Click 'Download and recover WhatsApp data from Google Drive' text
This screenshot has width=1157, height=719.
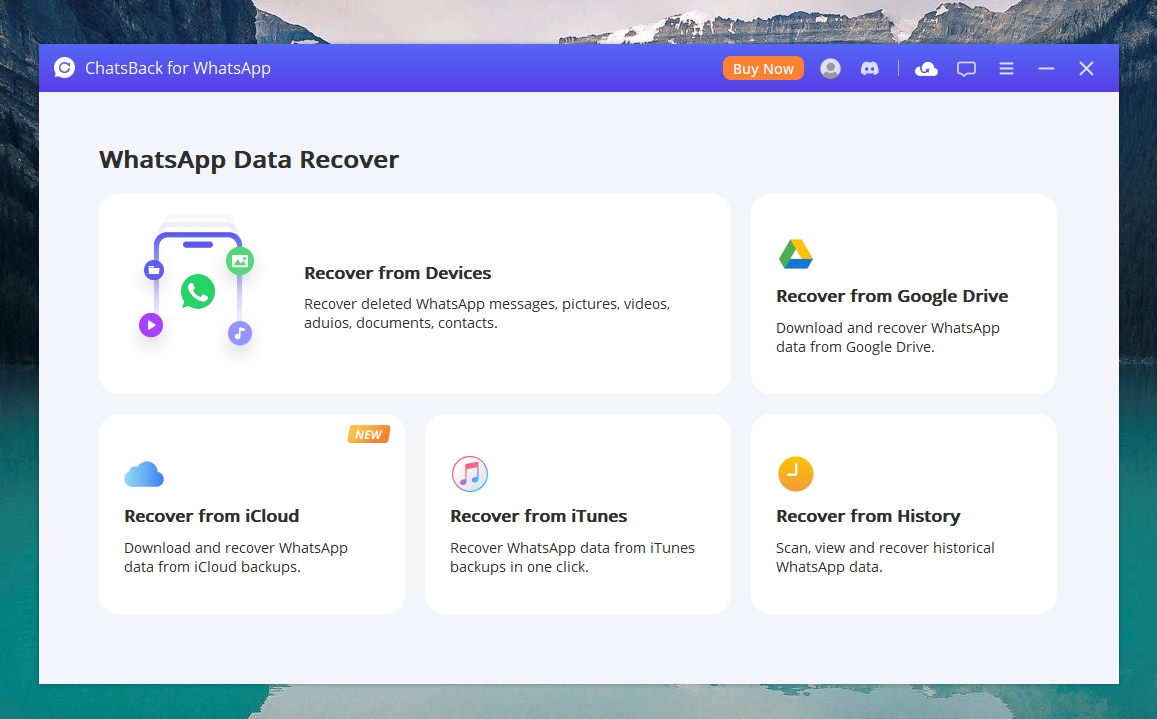[888, 337]
